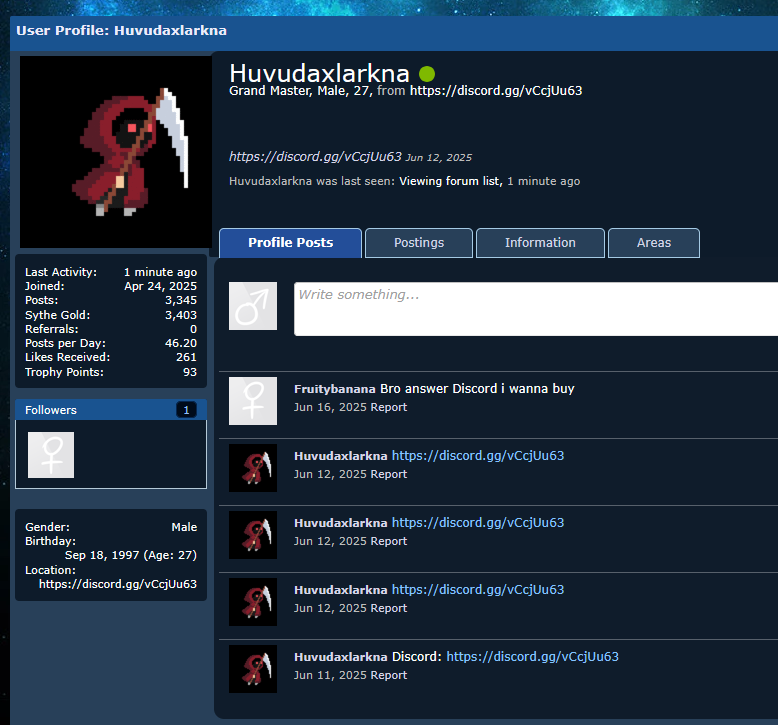Click the Followers heading
The width and height of the screenshot is (778, 725).
point(51,410)
